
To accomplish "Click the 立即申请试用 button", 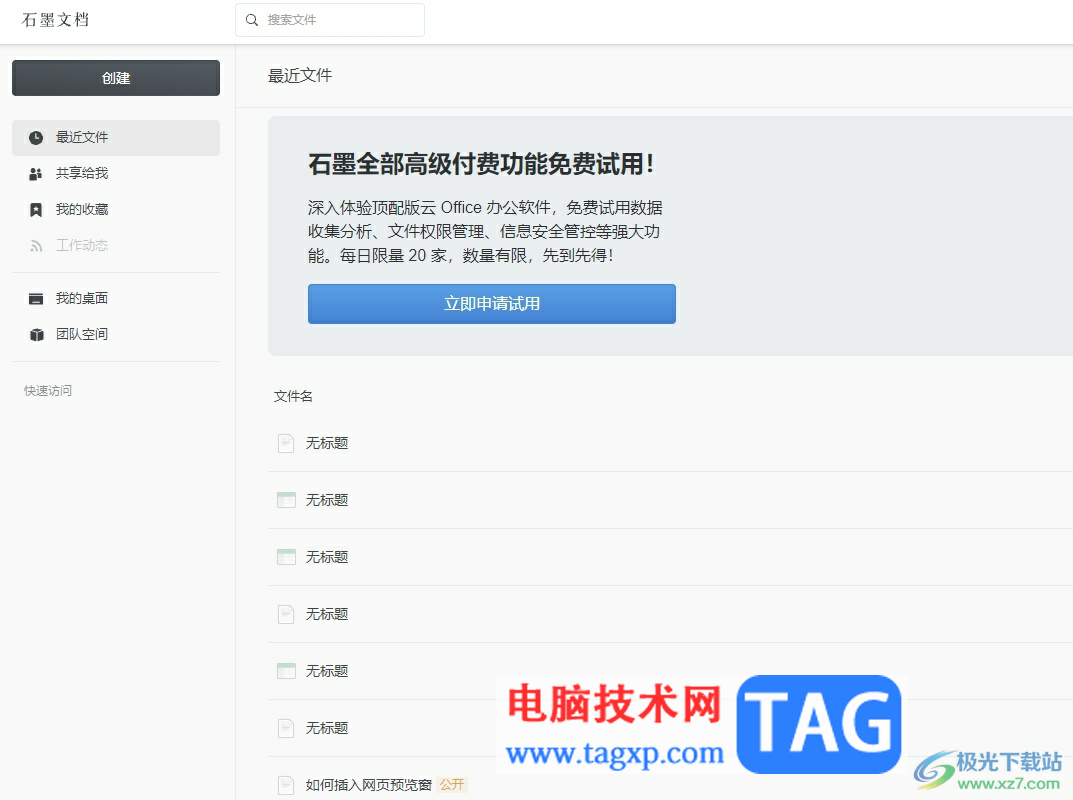I will pos(491,304).
